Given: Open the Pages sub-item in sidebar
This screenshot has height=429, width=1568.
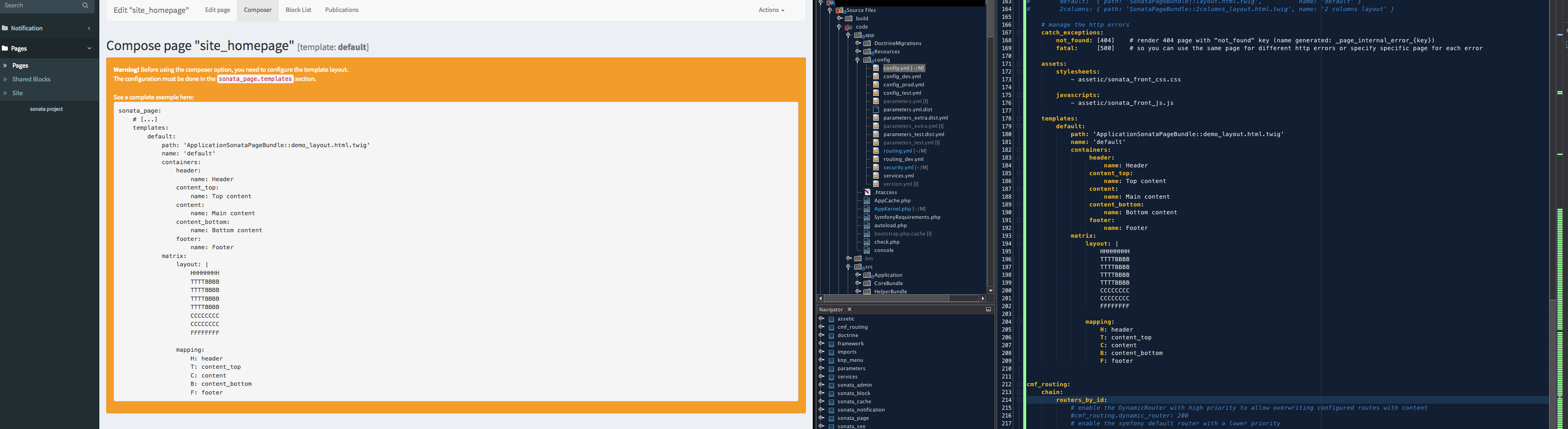Looking at the screenshot, I should coord(20,66).
